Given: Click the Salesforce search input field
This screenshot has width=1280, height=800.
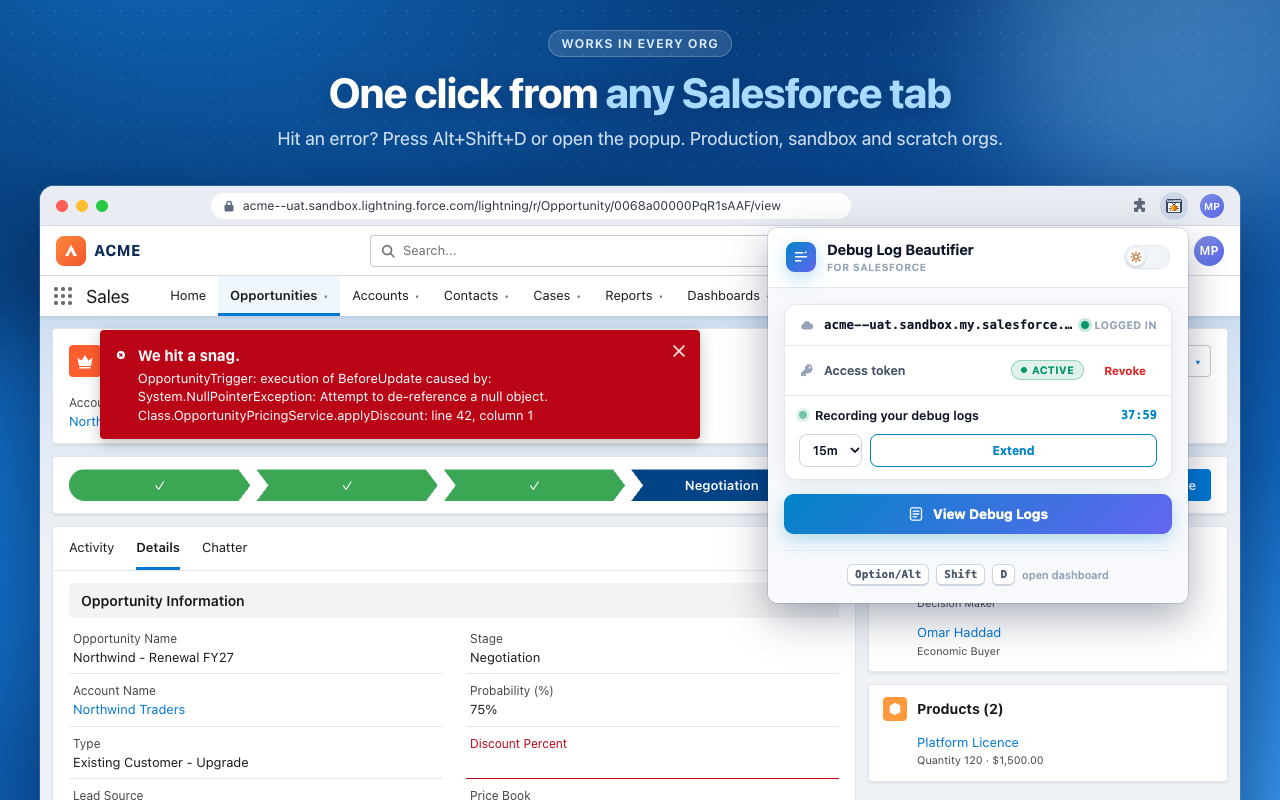Looking at the screenshot, I should [570, 251].
